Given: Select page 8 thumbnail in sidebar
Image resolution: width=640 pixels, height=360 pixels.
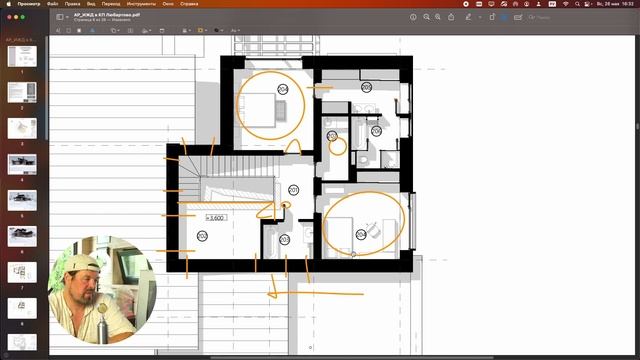Looking at the screenshot, I should click(x=22, y=308).
